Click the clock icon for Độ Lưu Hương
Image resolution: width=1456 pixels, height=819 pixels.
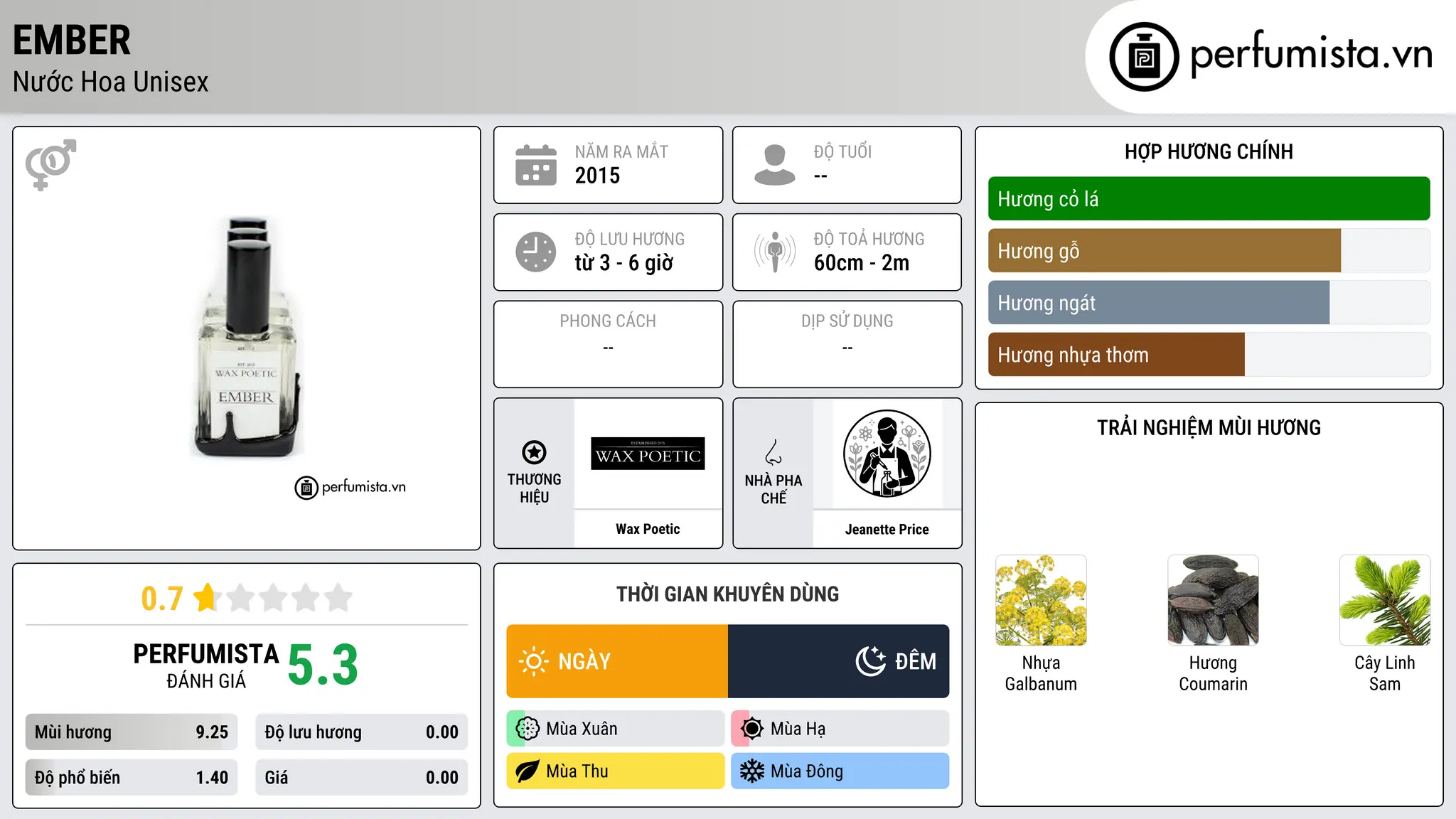coord(535,252)
